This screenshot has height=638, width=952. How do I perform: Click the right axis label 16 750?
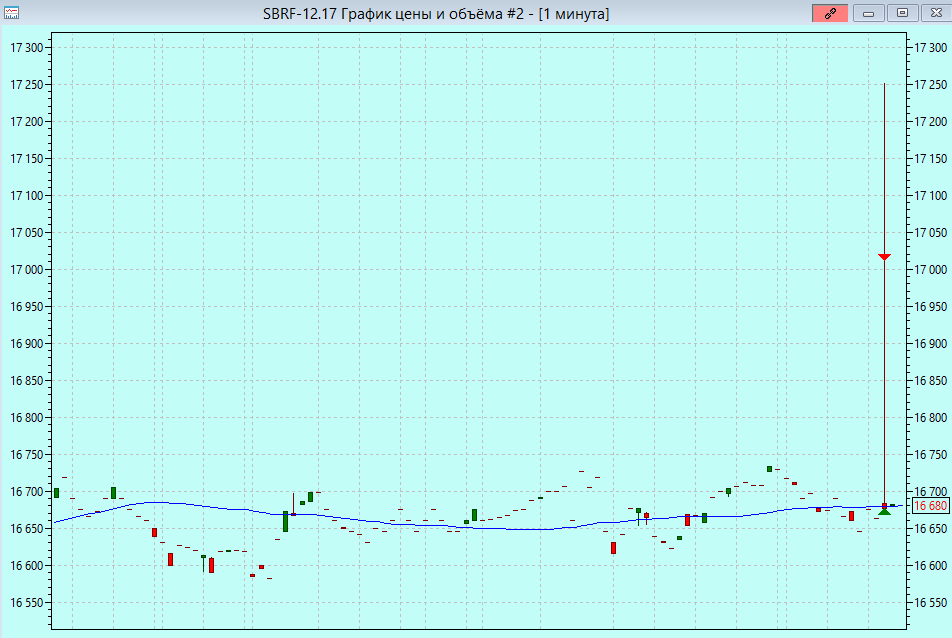point(930,455)
